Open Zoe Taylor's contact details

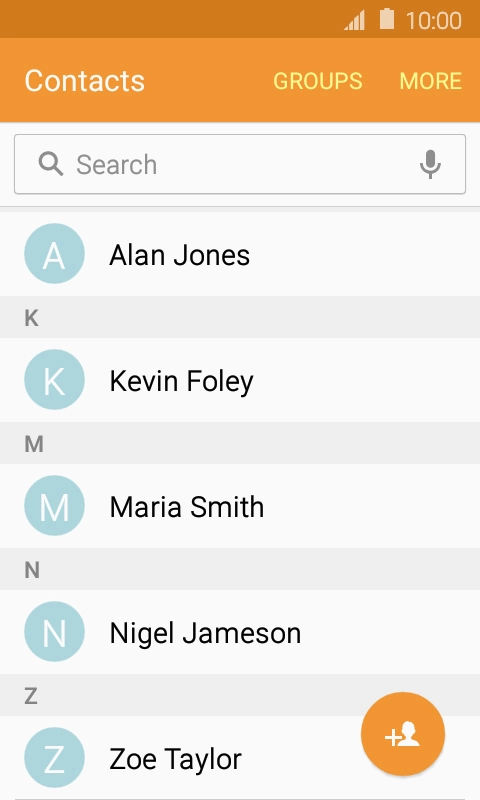(240, 758)
